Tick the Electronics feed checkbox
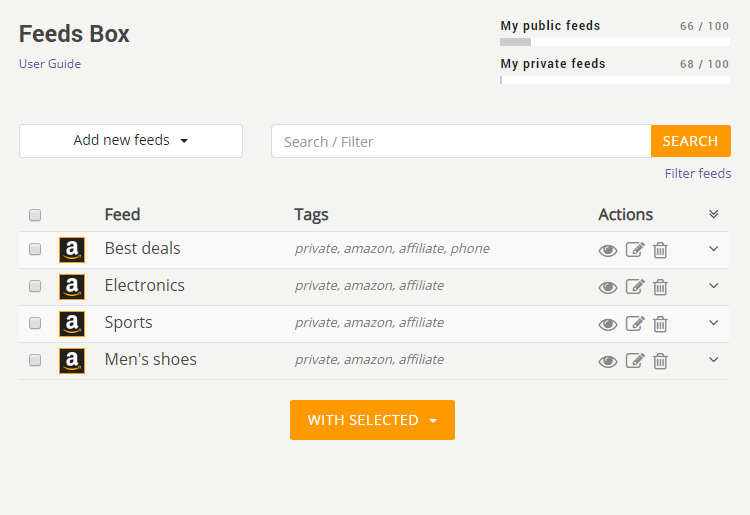Viewport: 750px width, 515px height. (35, 286)
